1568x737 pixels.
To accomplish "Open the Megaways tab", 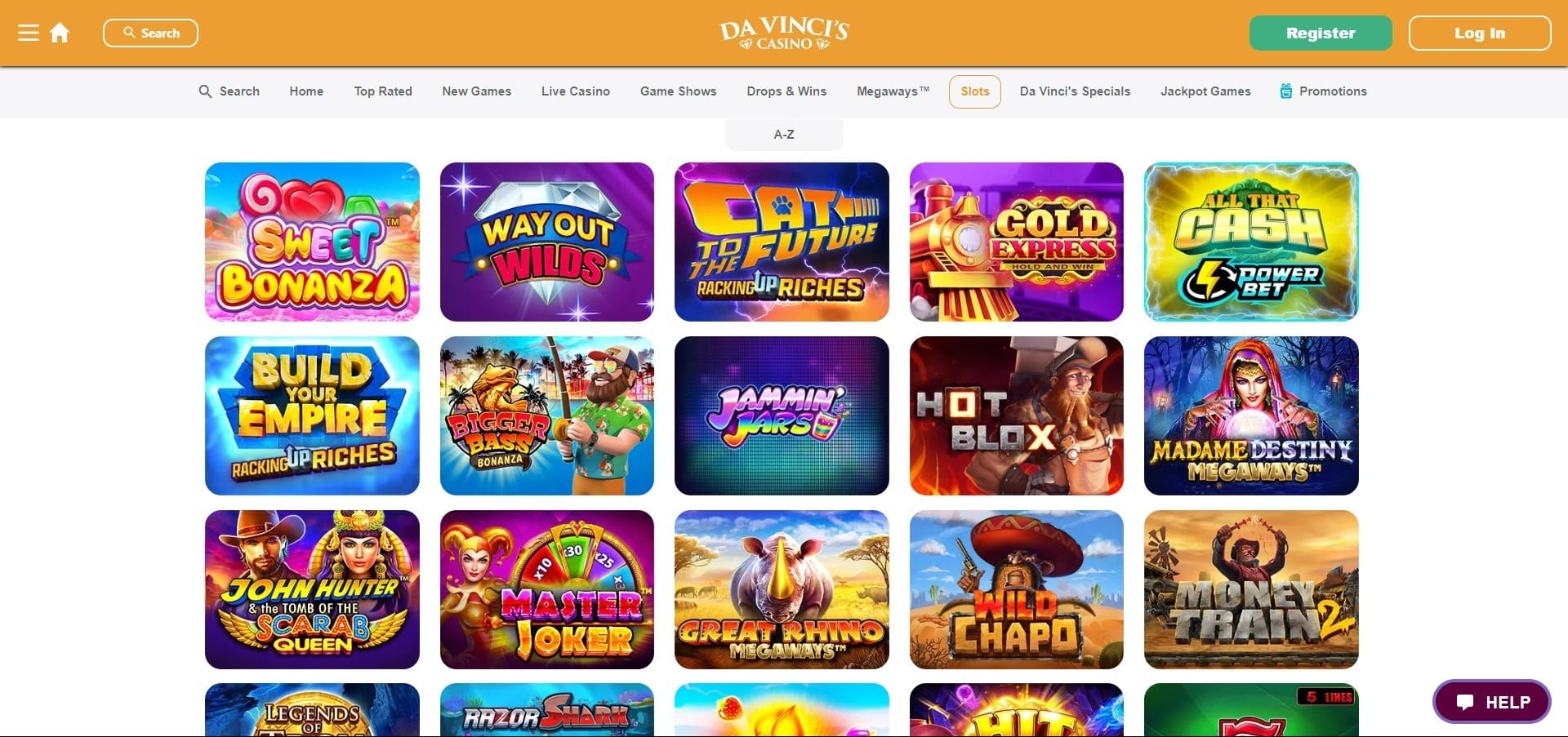I will 893,91.
